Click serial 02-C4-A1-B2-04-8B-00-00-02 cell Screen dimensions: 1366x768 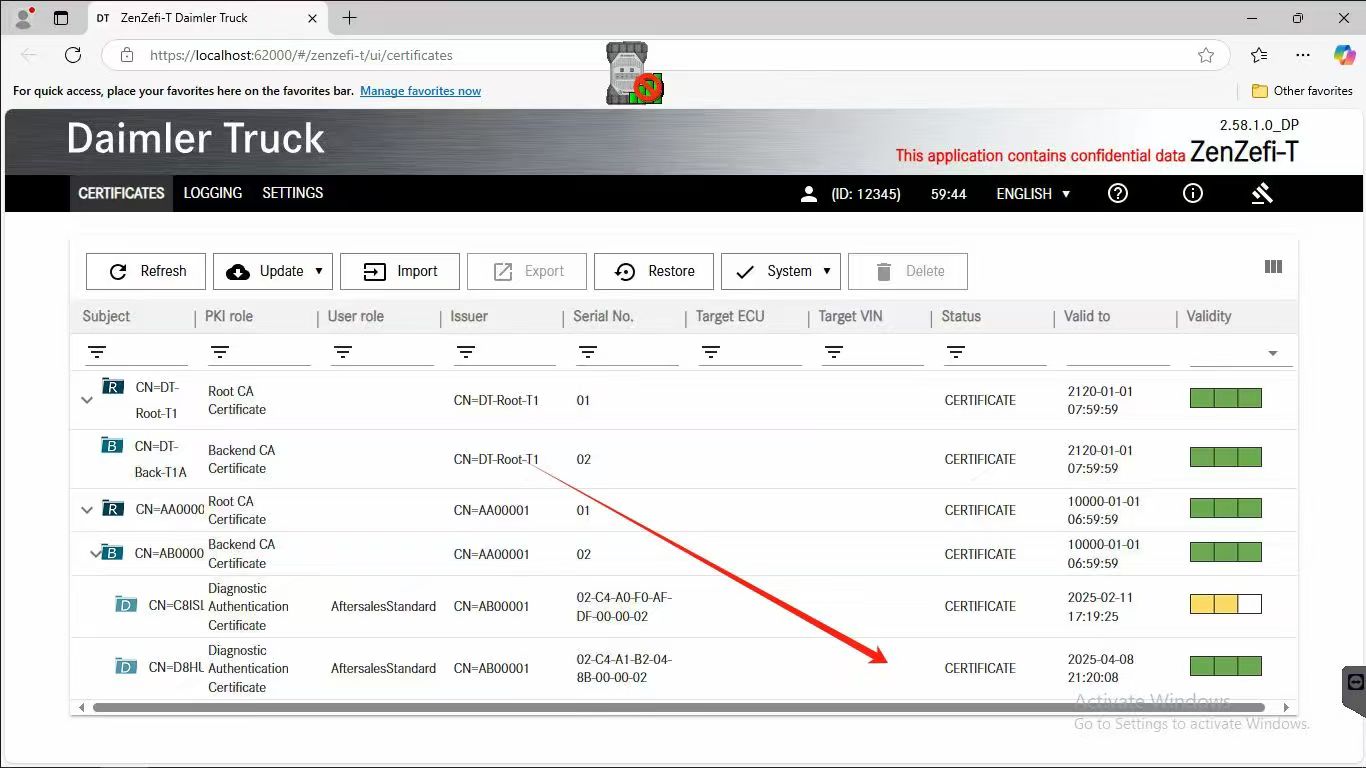point(625,668)
